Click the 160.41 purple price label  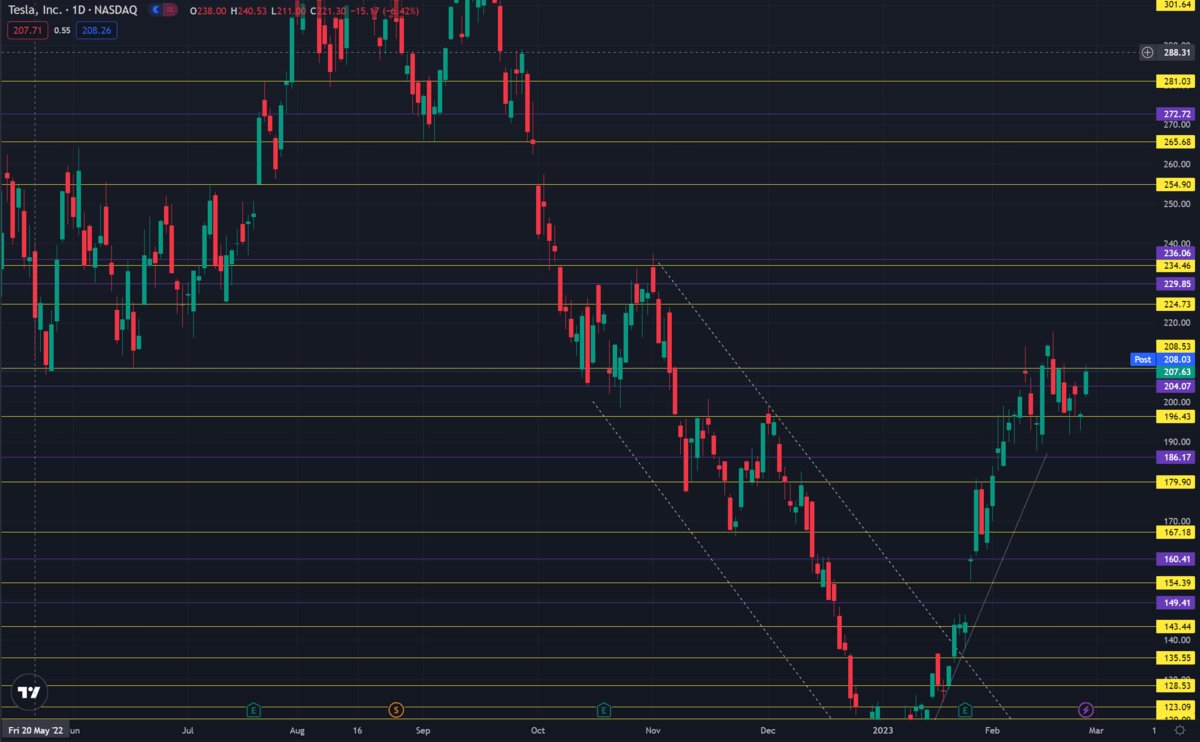tap(1176, 559)
